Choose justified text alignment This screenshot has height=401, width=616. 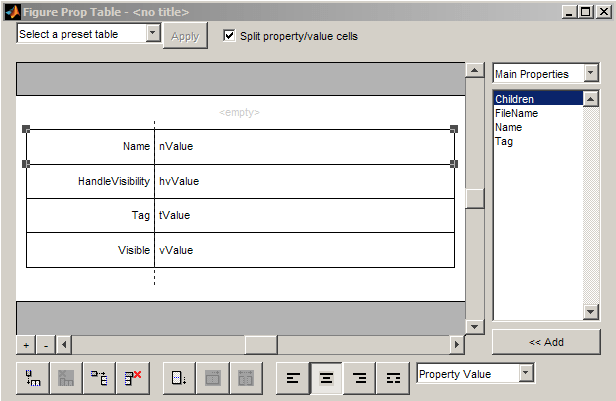click(393, 378)
